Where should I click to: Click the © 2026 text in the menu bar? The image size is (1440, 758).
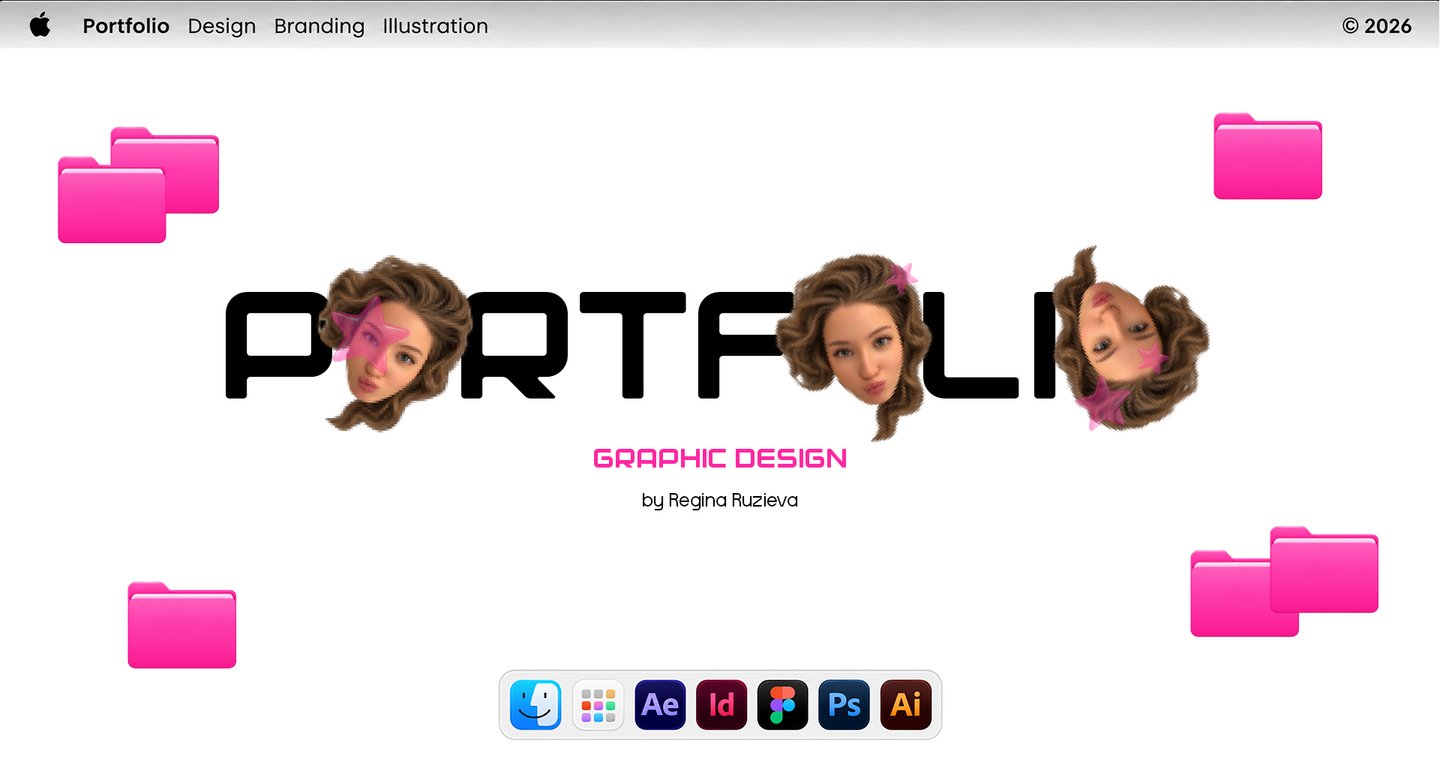coord(1377,26)
